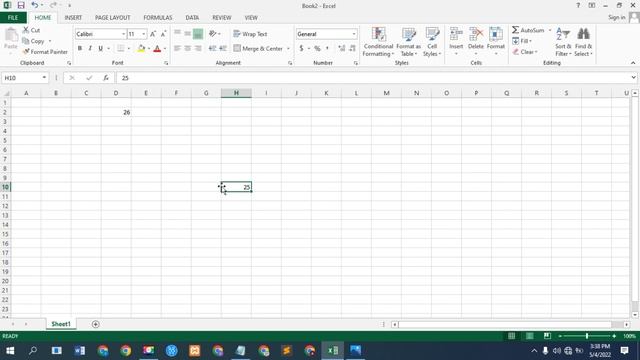Click the Borders icon

[120, 49]
